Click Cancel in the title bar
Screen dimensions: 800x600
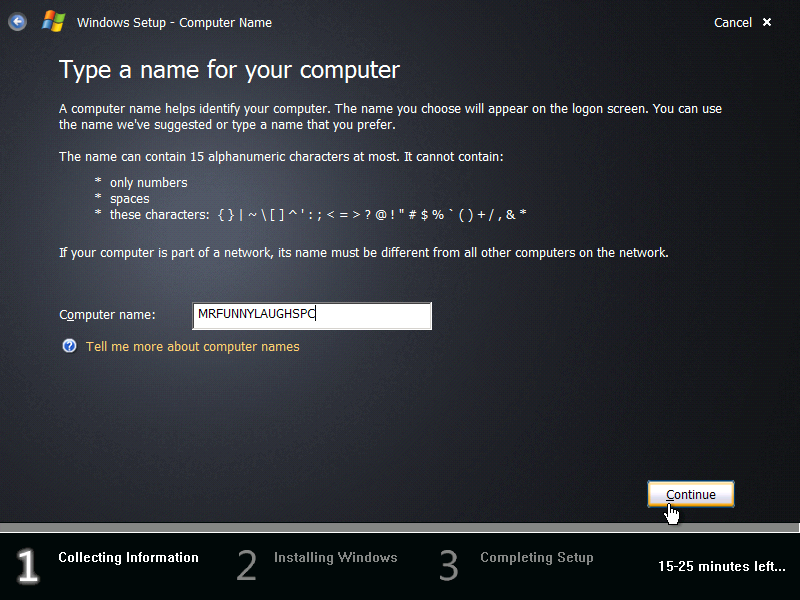[733, 22]
